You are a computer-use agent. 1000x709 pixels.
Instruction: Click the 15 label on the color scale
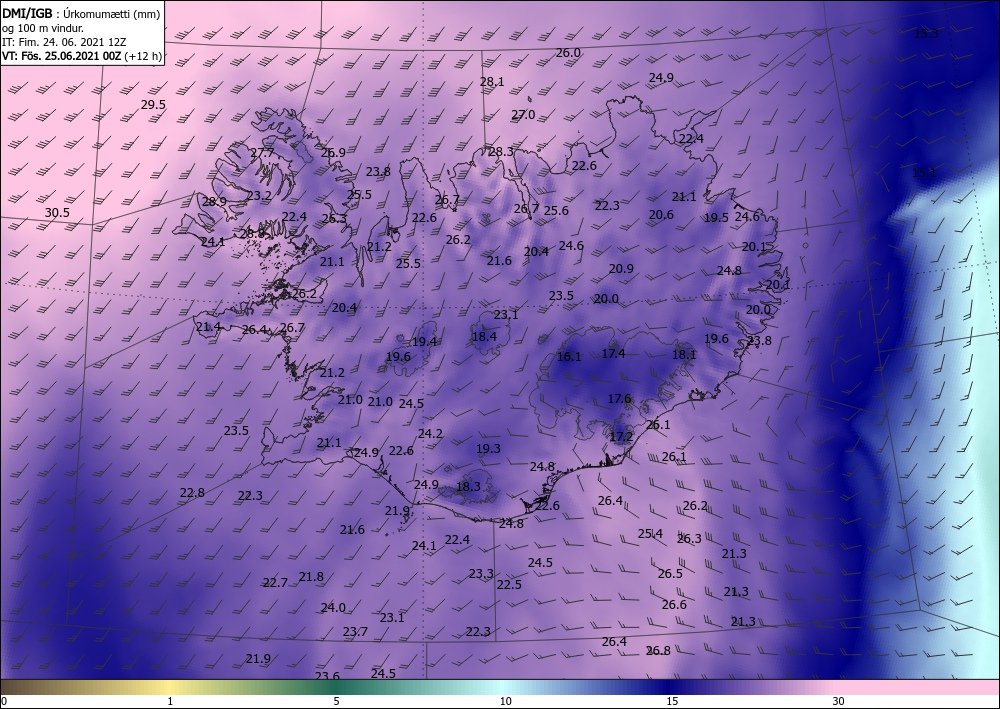coord(672,702)
